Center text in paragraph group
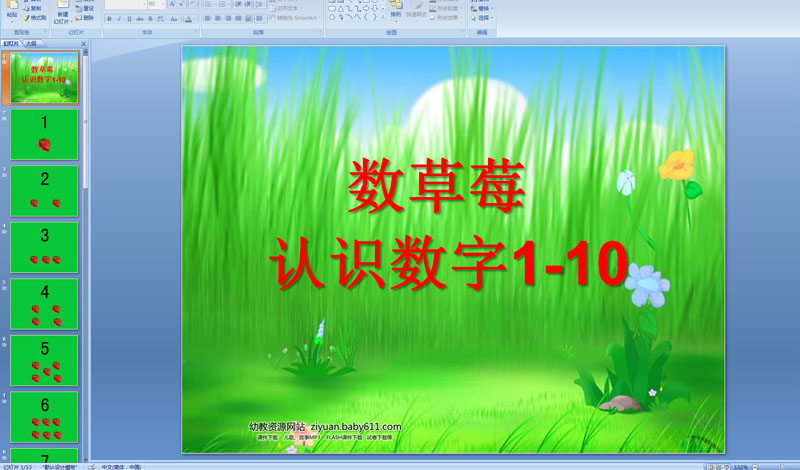The height and width of the screenshot is (470, 800). click(218, 18)
